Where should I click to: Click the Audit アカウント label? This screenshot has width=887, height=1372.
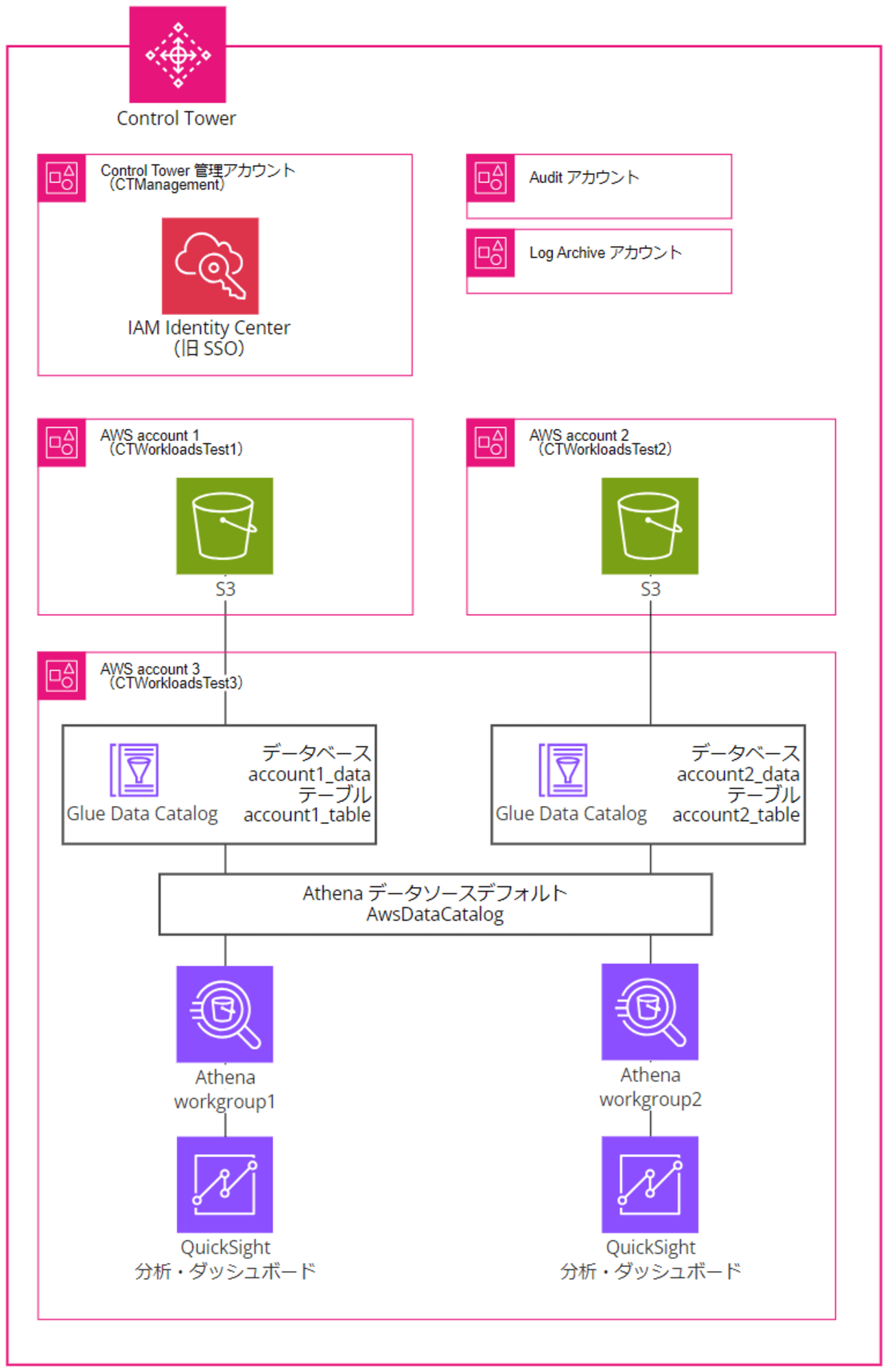point(584,178)
